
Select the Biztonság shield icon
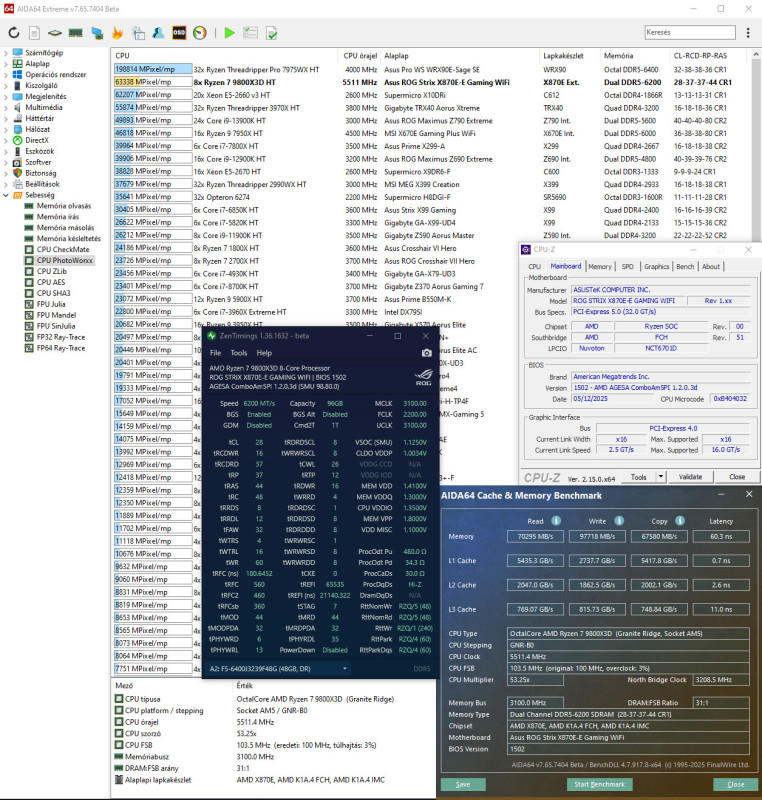coord(18,173)
